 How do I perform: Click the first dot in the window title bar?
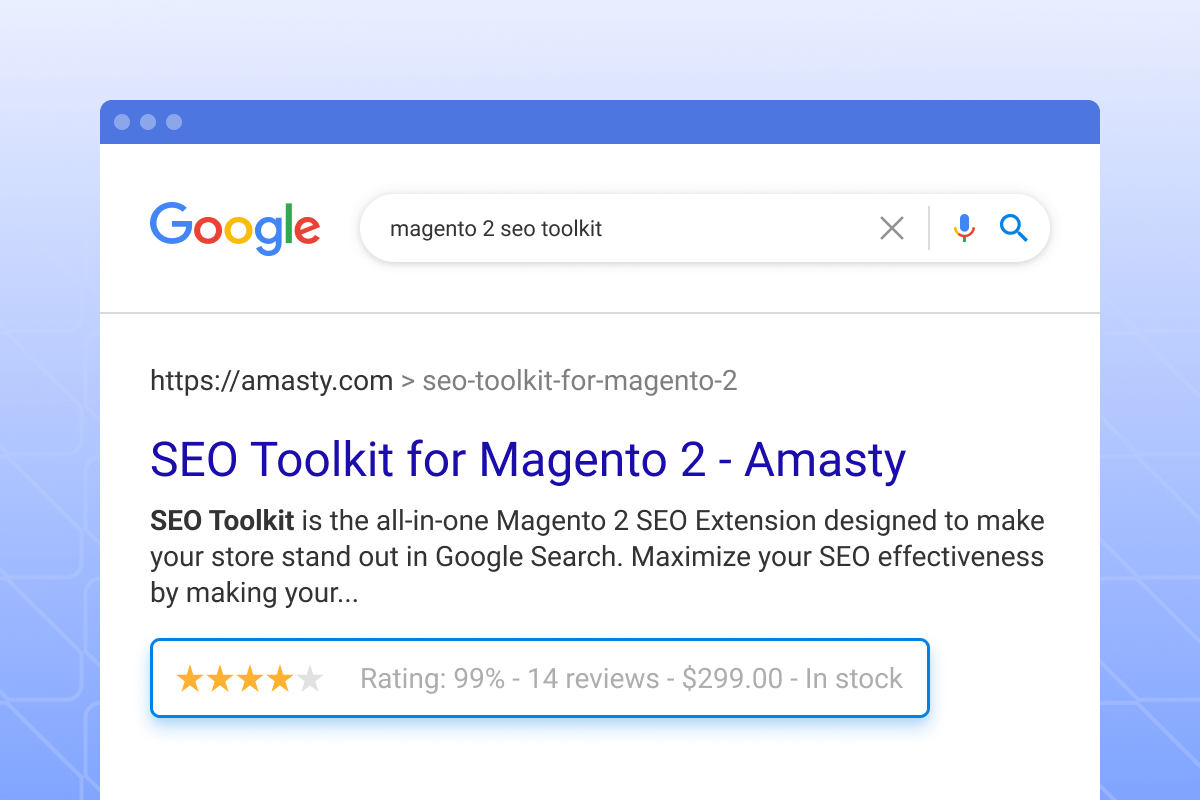[122, 122]
